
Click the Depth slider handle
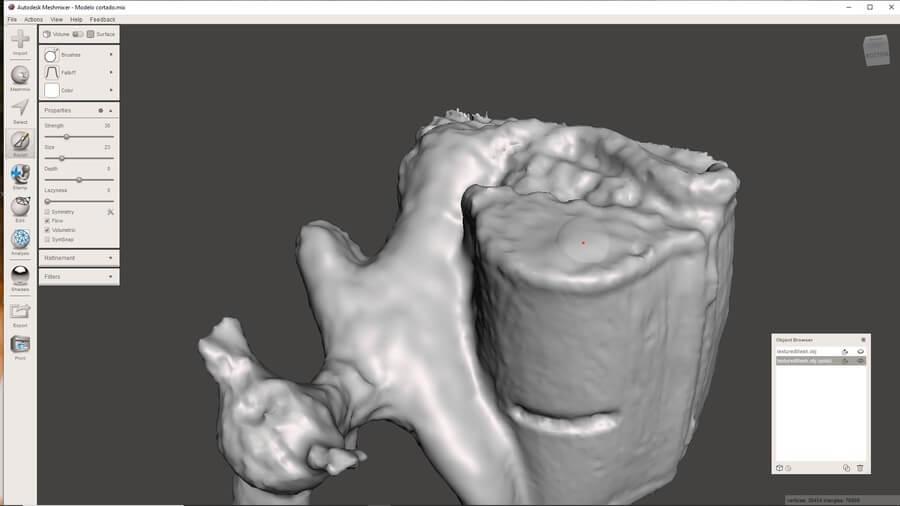pos(79,180)
